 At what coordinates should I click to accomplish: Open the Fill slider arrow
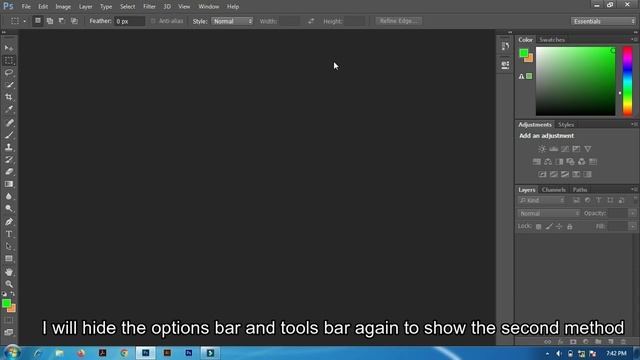point(633,227)
